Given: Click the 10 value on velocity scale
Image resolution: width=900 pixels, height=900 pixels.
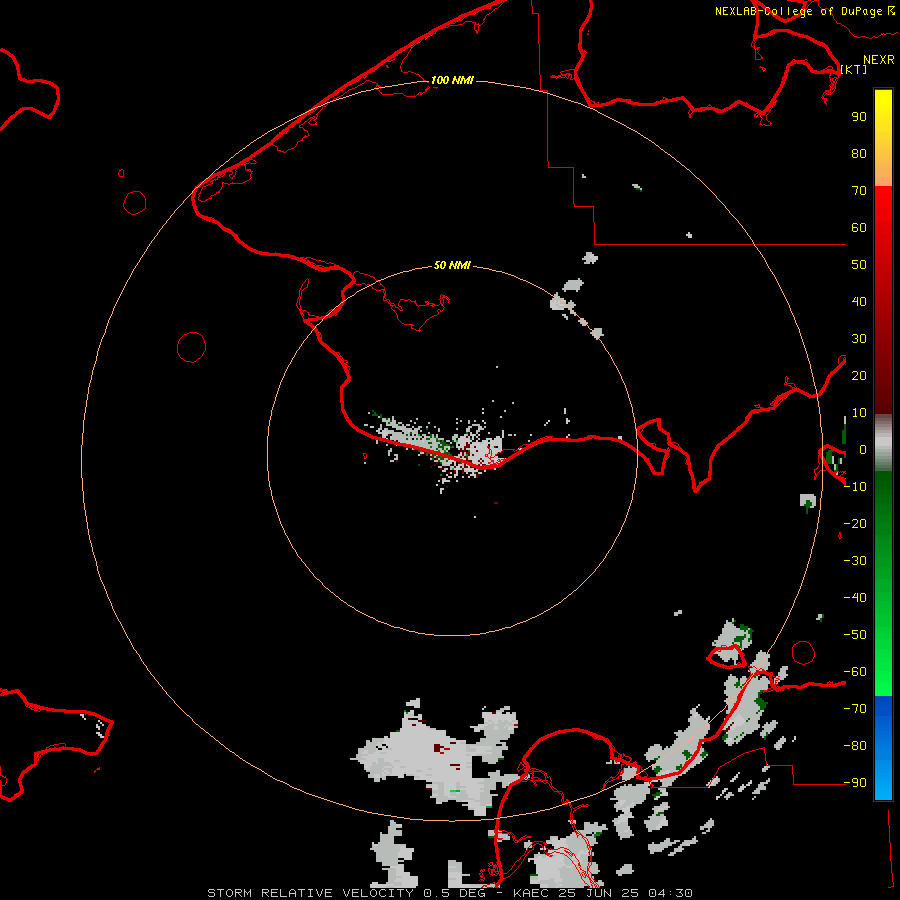Looking at the screenshot, I should click(859, 413).
